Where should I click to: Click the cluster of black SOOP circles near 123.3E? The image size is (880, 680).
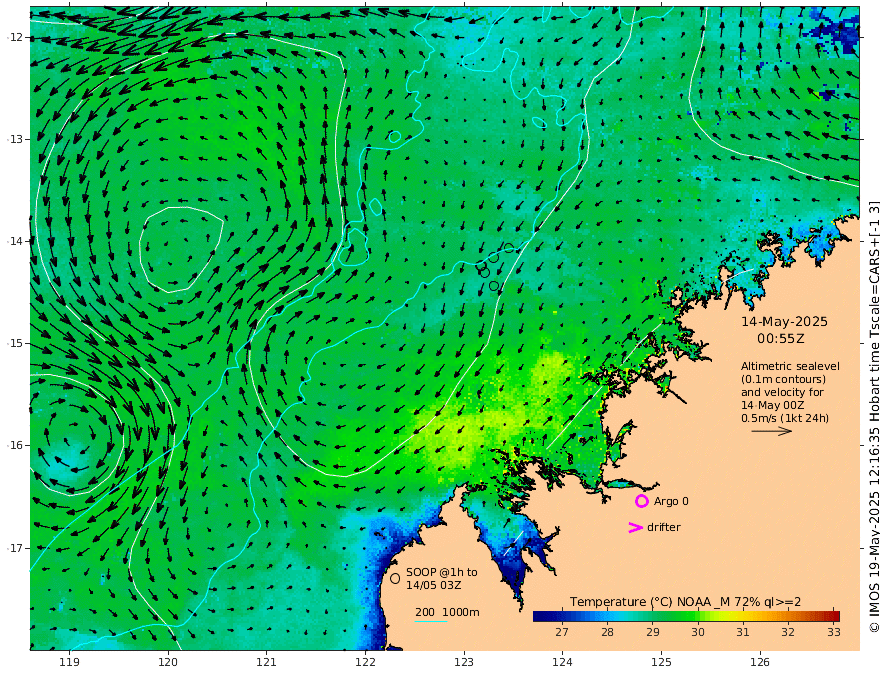click(494, 267)
